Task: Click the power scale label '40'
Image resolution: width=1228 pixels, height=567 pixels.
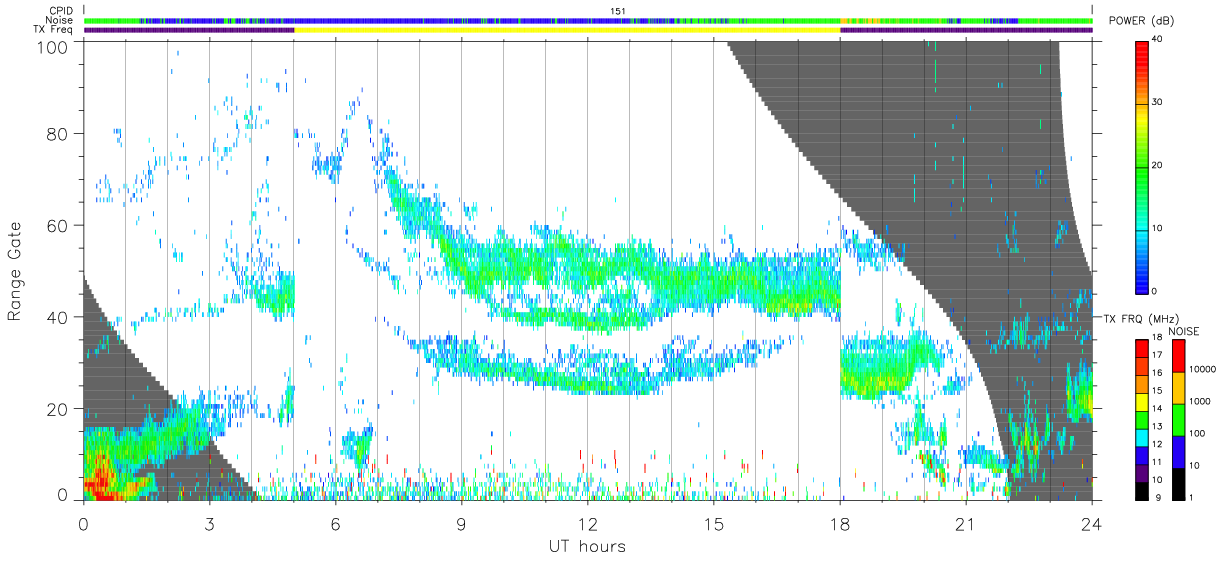Action: (1159, 40)
